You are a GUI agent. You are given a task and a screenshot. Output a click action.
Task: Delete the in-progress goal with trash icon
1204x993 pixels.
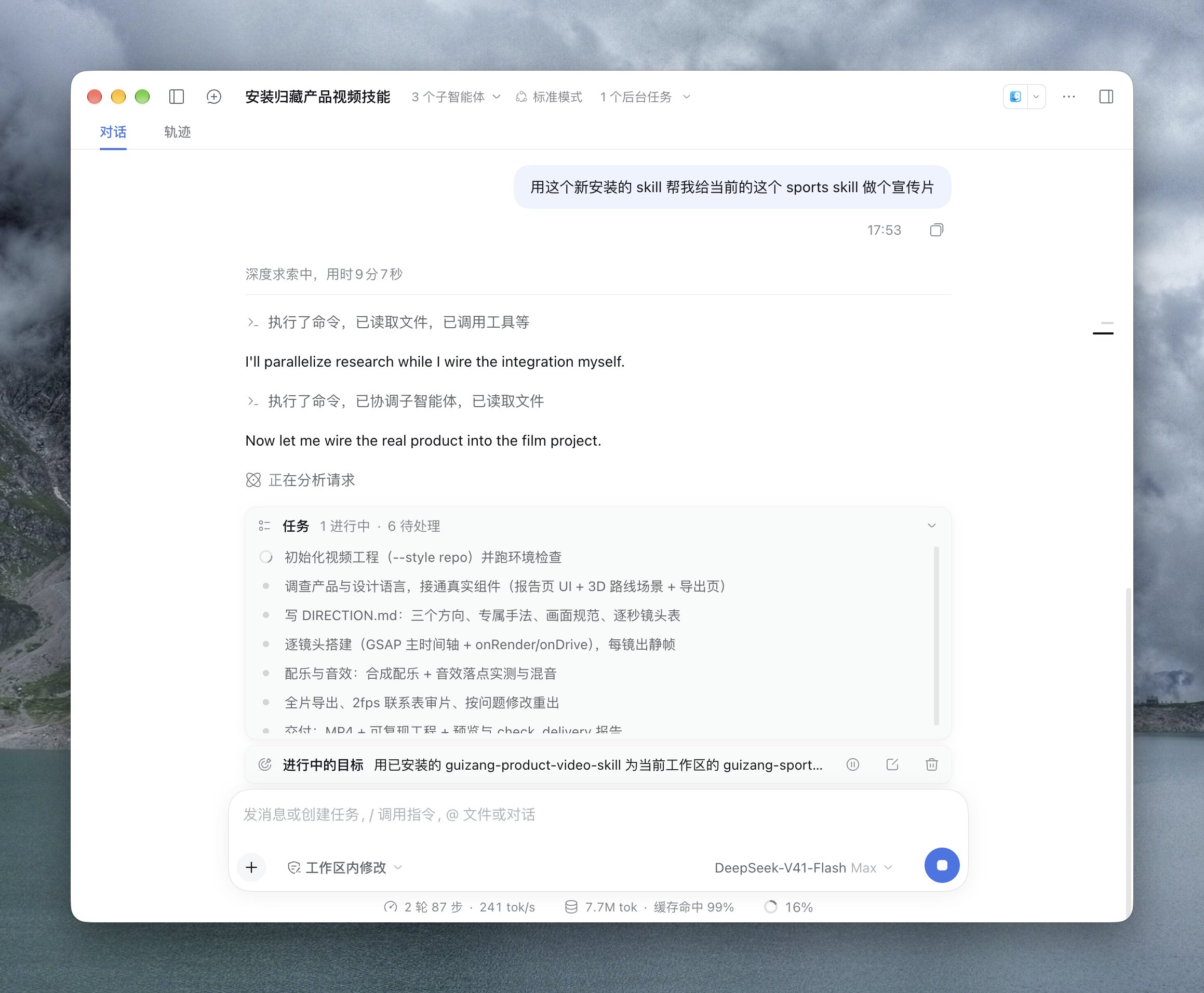click(x=932, y=764)
